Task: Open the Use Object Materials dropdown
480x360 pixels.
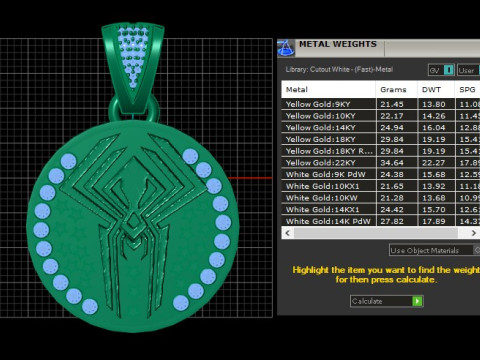Action: coord(434,250)
